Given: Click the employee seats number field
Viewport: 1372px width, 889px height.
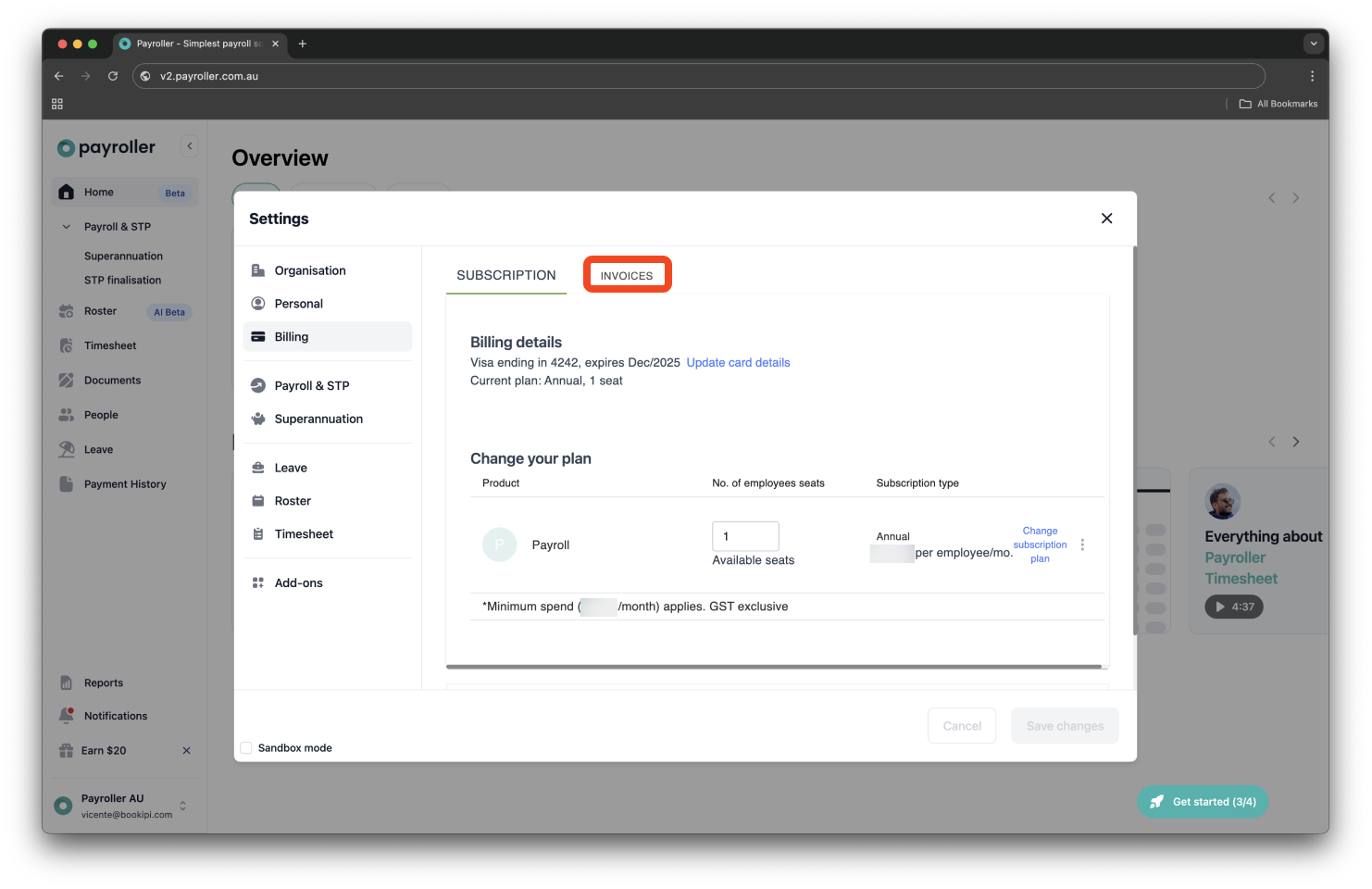Looking at the screenshot, I should click(745, 536).
